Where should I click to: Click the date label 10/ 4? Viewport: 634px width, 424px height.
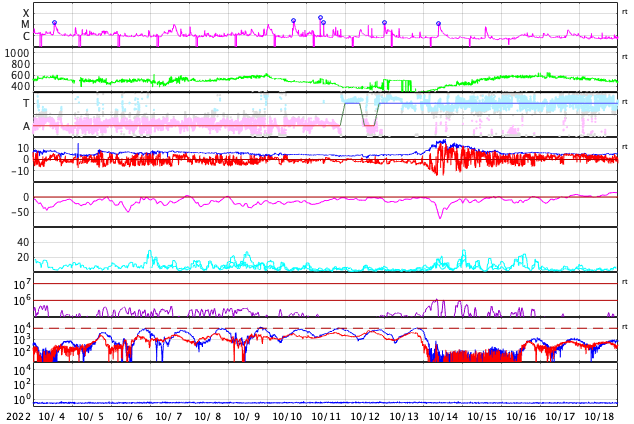pos(51,417)
